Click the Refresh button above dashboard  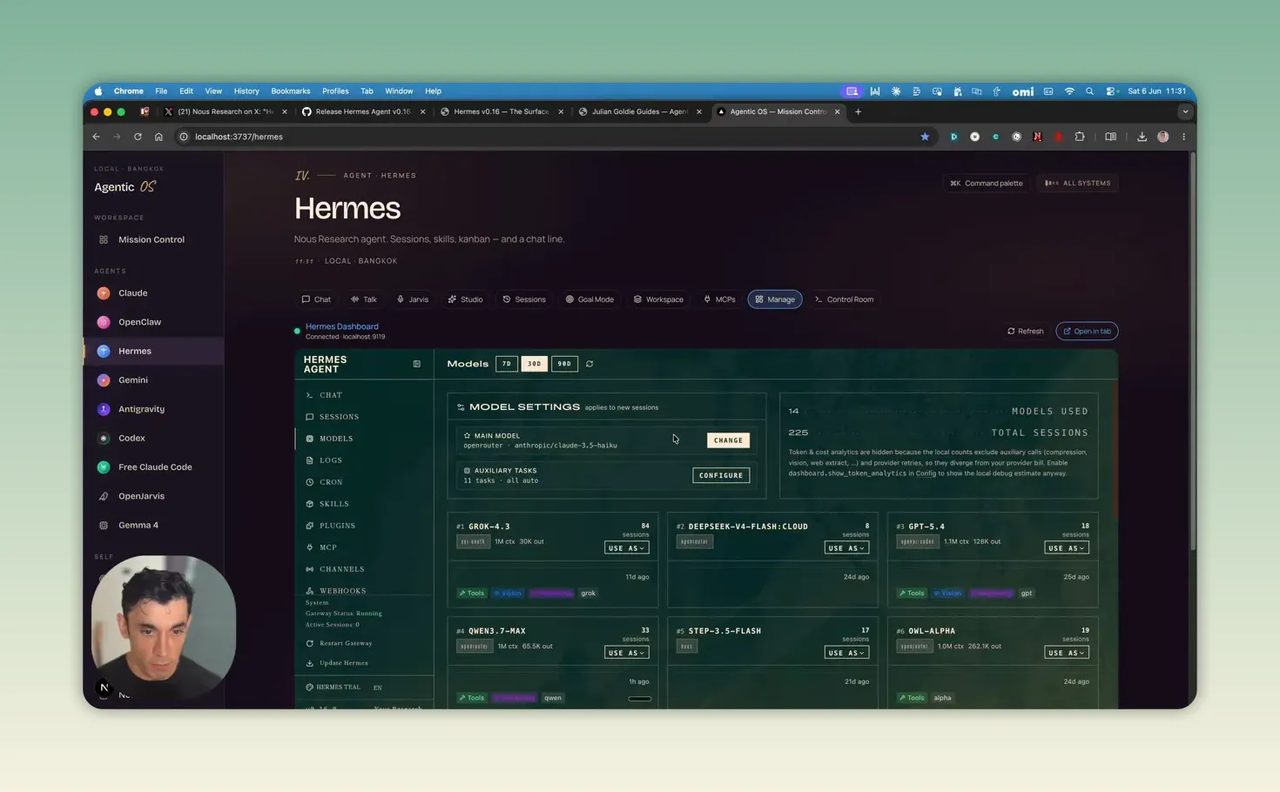click(1025, 331)
